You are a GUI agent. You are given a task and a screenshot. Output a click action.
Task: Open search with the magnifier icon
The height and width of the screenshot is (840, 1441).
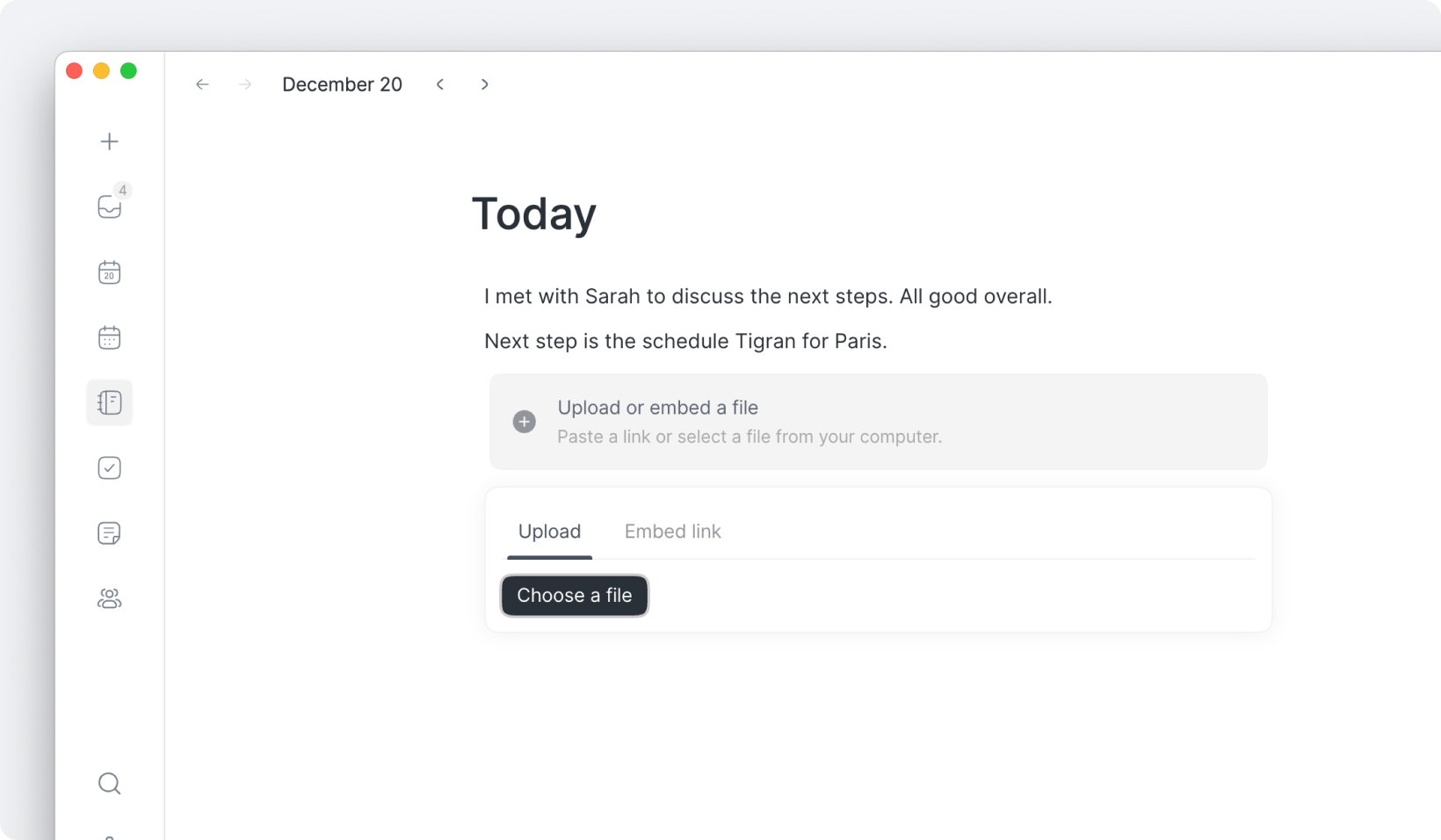(109, 783)
